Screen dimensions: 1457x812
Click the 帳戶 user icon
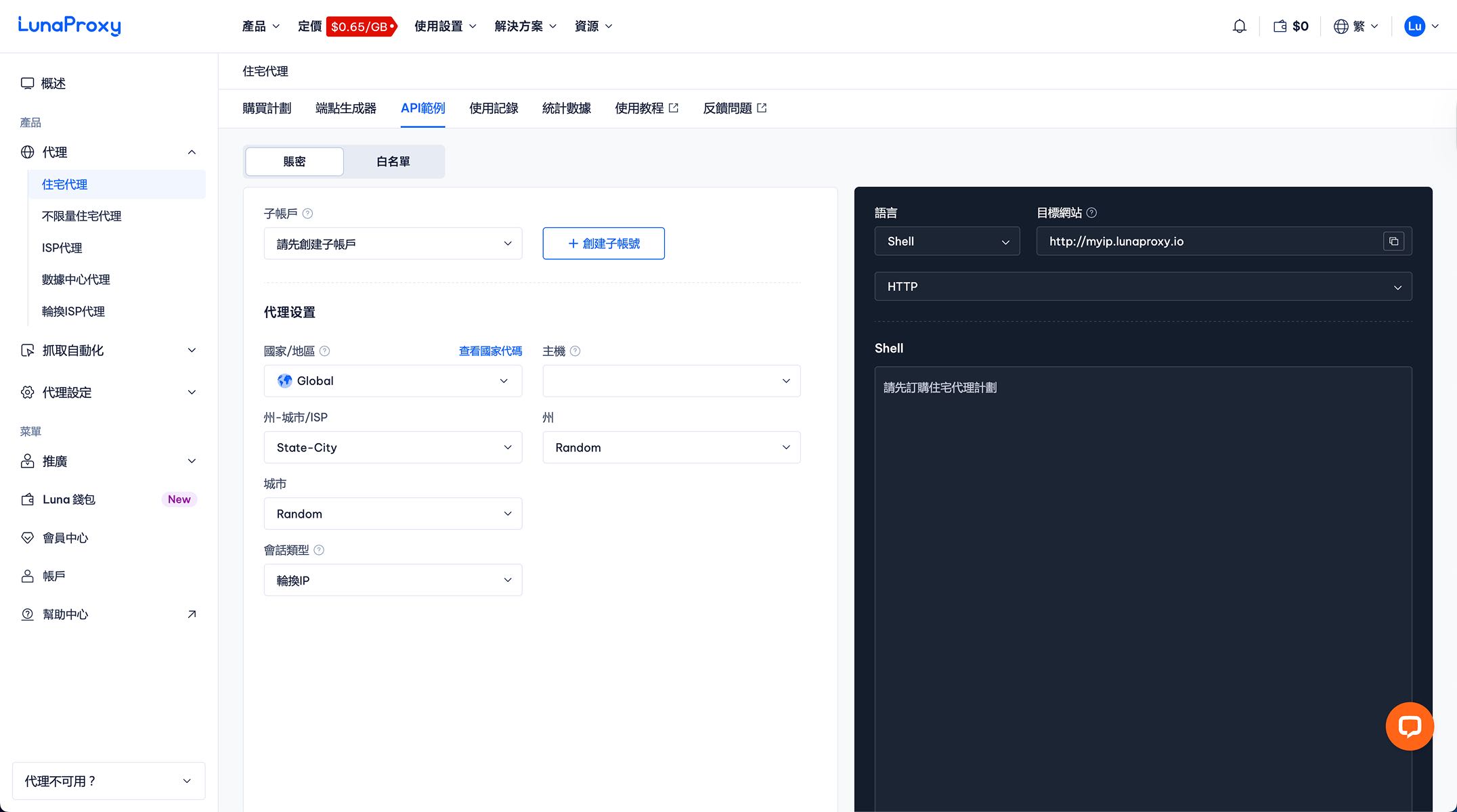[x=27, y=576]
